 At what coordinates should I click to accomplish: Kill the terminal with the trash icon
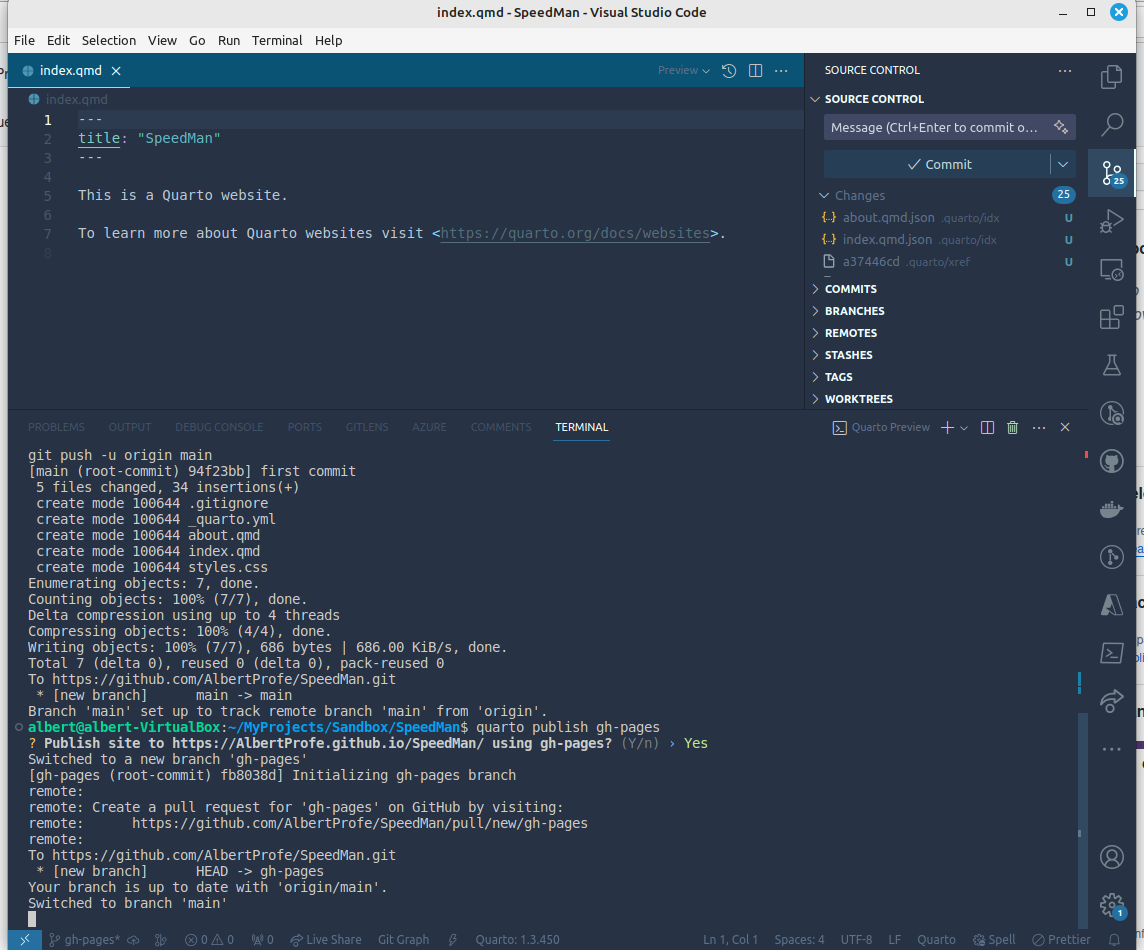point(1012,428)
